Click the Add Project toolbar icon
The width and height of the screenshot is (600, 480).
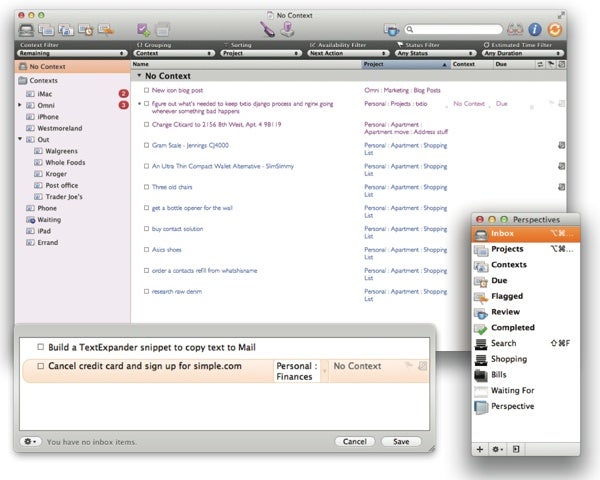tap(163, 30)
